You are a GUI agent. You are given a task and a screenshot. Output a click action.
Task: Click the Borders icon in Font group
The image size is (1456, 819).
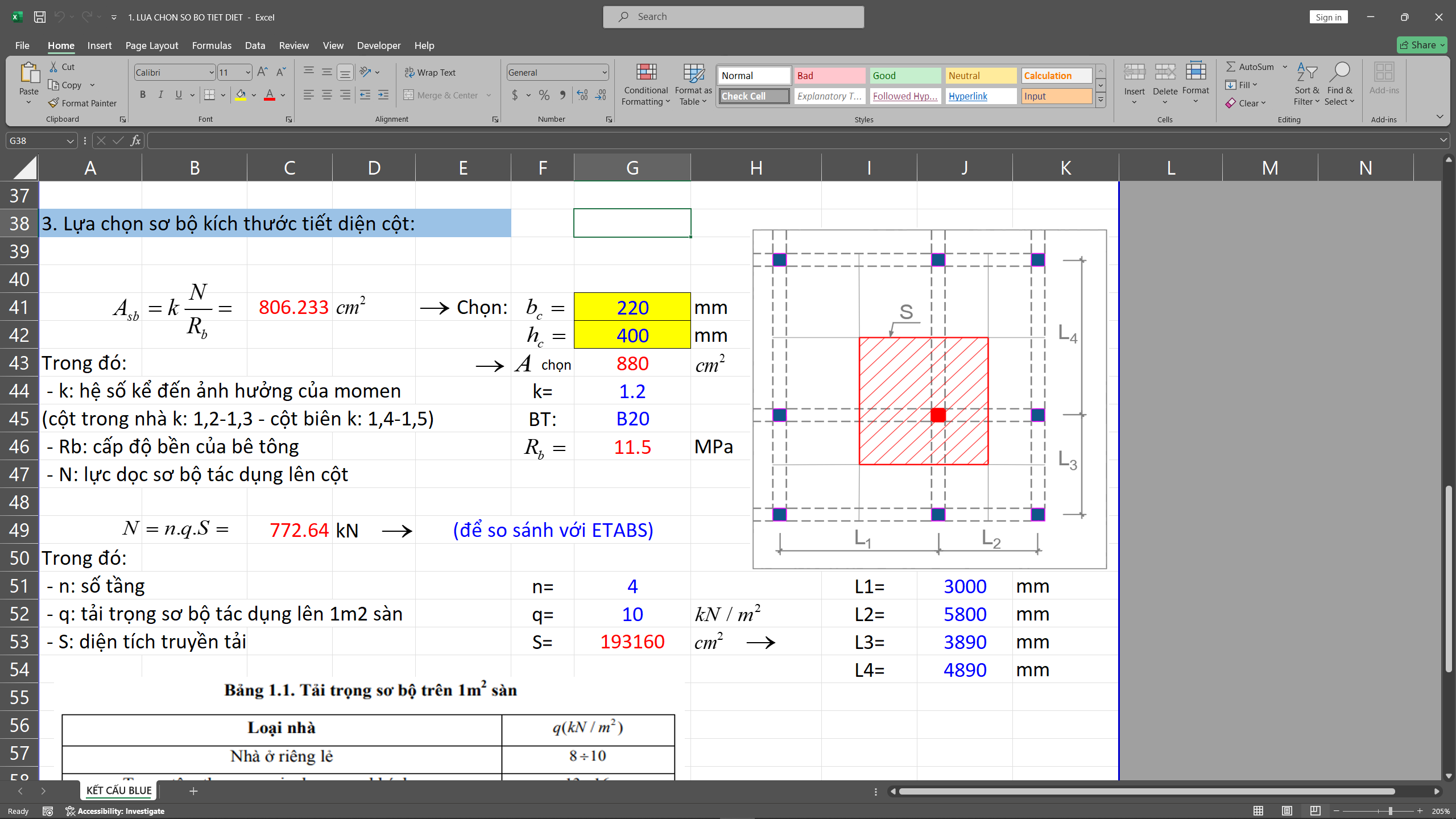209,95
